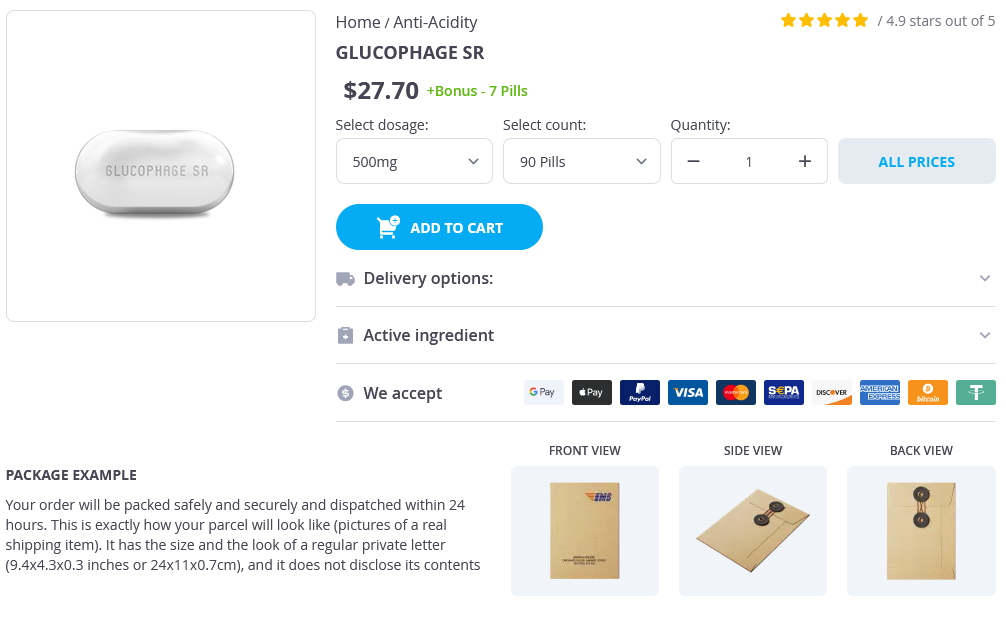Screen dimensions: 1006x622
Task: Expand the Delivery options section
Action: 665,278
